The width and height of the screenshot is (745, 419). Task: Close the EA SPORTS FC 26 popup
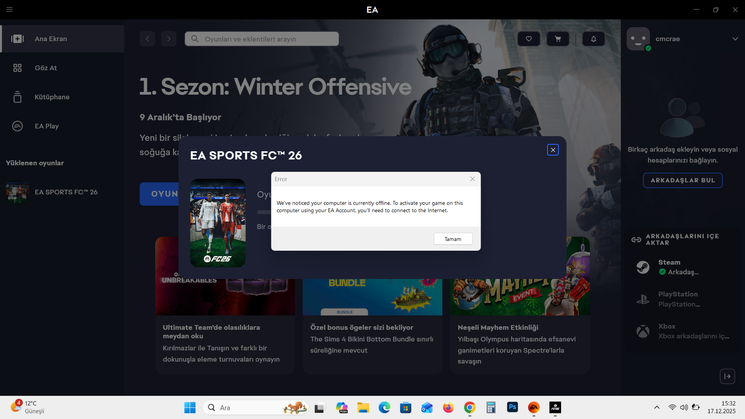pyautogui.click(x=552, y=150)
